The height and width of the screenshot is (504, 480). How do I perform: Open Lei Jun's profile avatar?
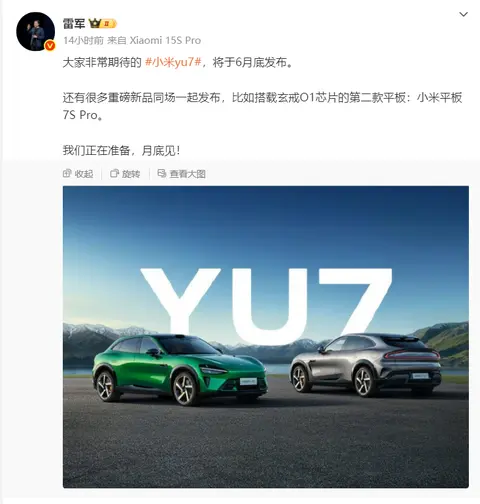(36, 31)
